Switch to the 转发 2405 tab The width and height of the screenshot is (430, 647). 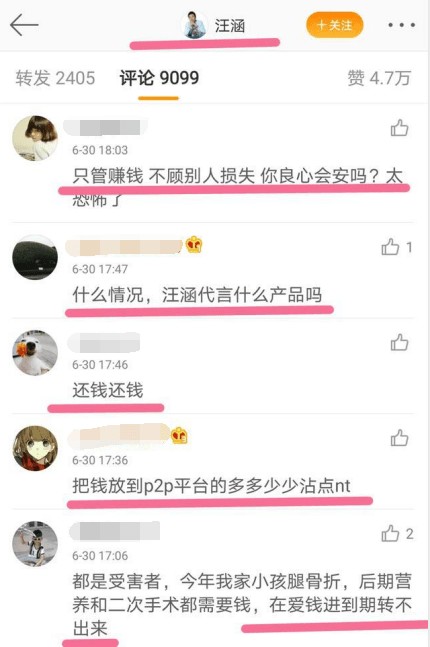click(55, 78)
